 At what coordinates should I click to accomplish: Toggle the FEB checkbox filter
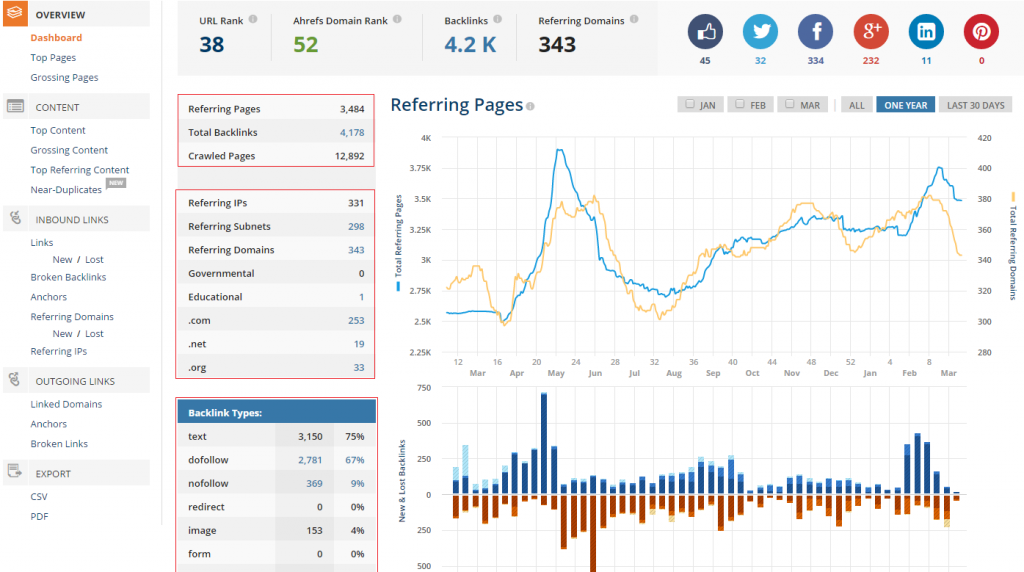(x=739, y=104)
